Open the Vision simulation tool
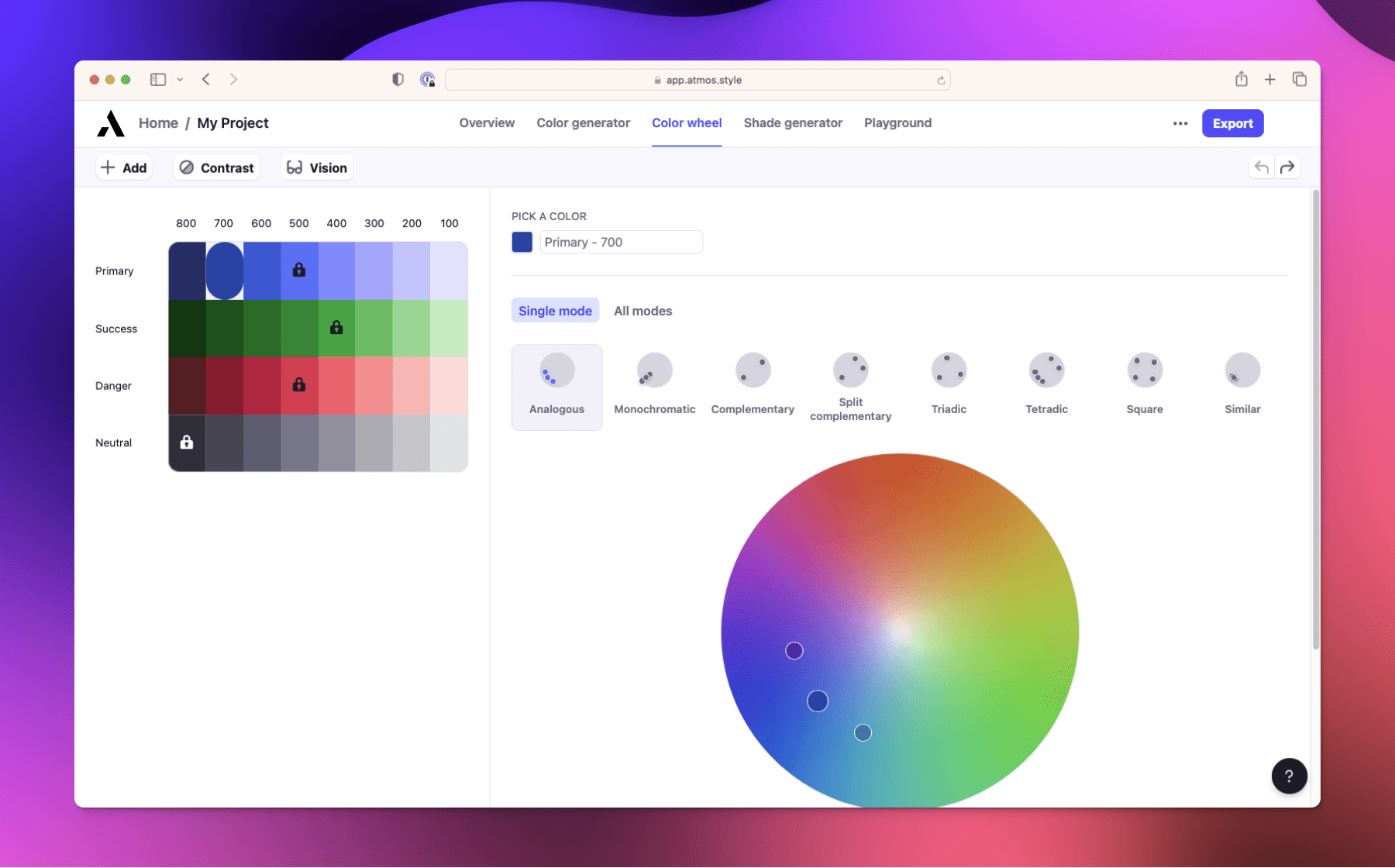Screen dimensions: 1395x868 [x=316, y=167]
